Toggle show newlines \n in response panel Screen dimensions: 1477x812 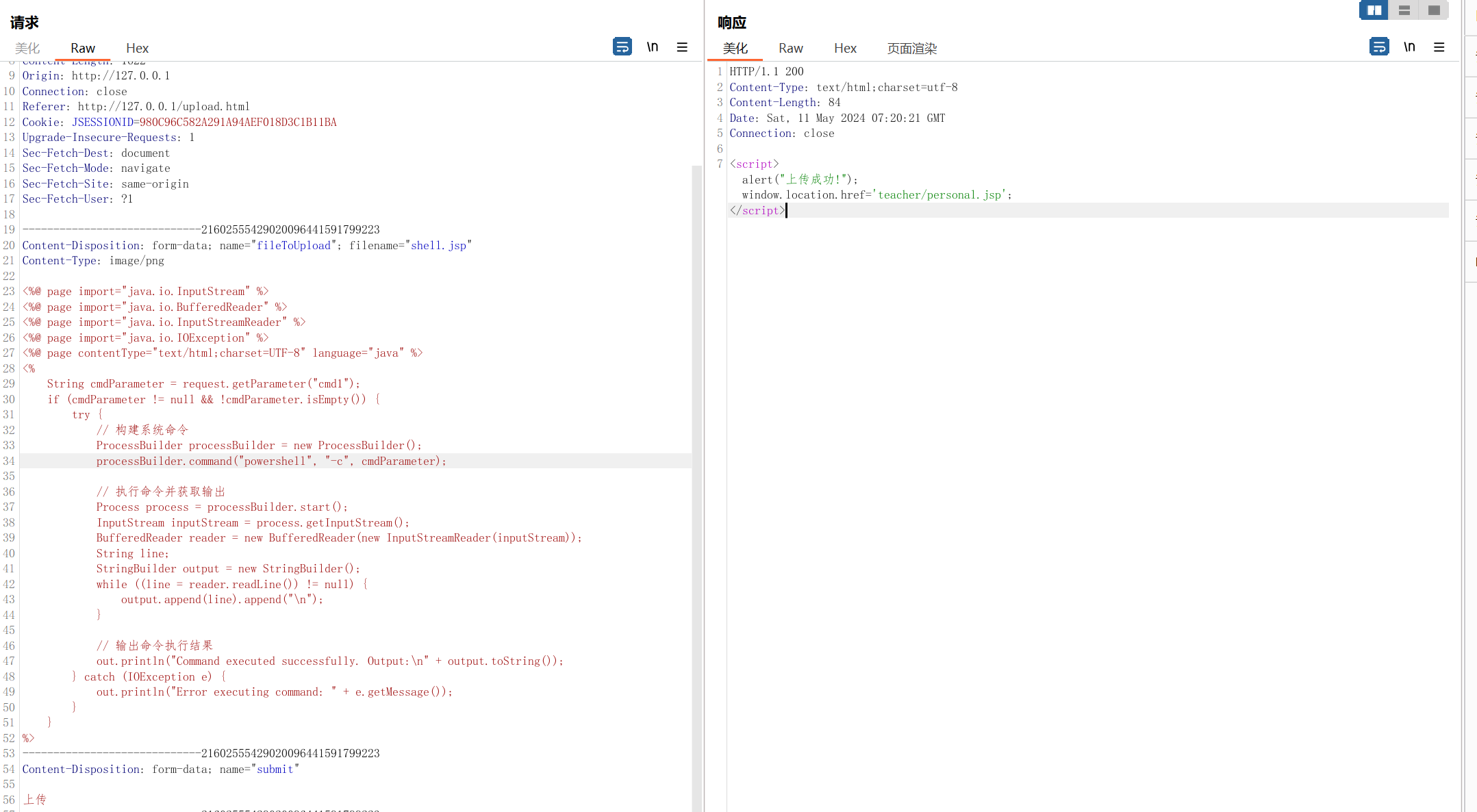click(1409, 47)
